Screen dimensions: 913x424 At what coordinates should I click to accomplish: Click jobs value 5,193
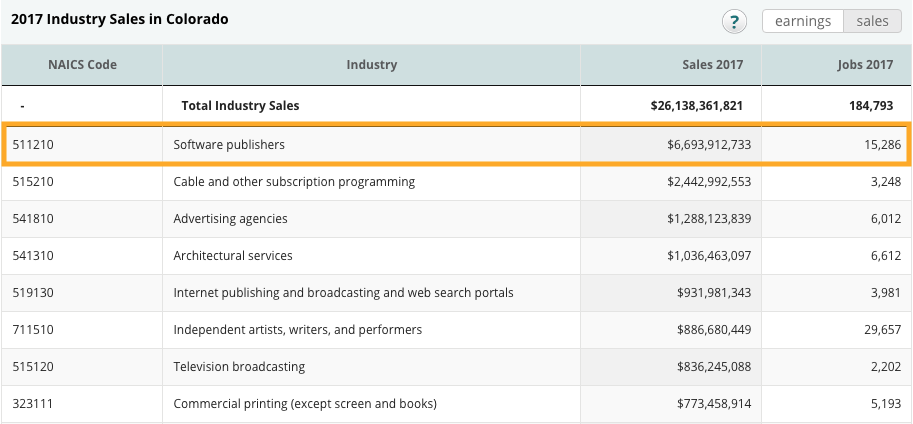tap(886, 404)
